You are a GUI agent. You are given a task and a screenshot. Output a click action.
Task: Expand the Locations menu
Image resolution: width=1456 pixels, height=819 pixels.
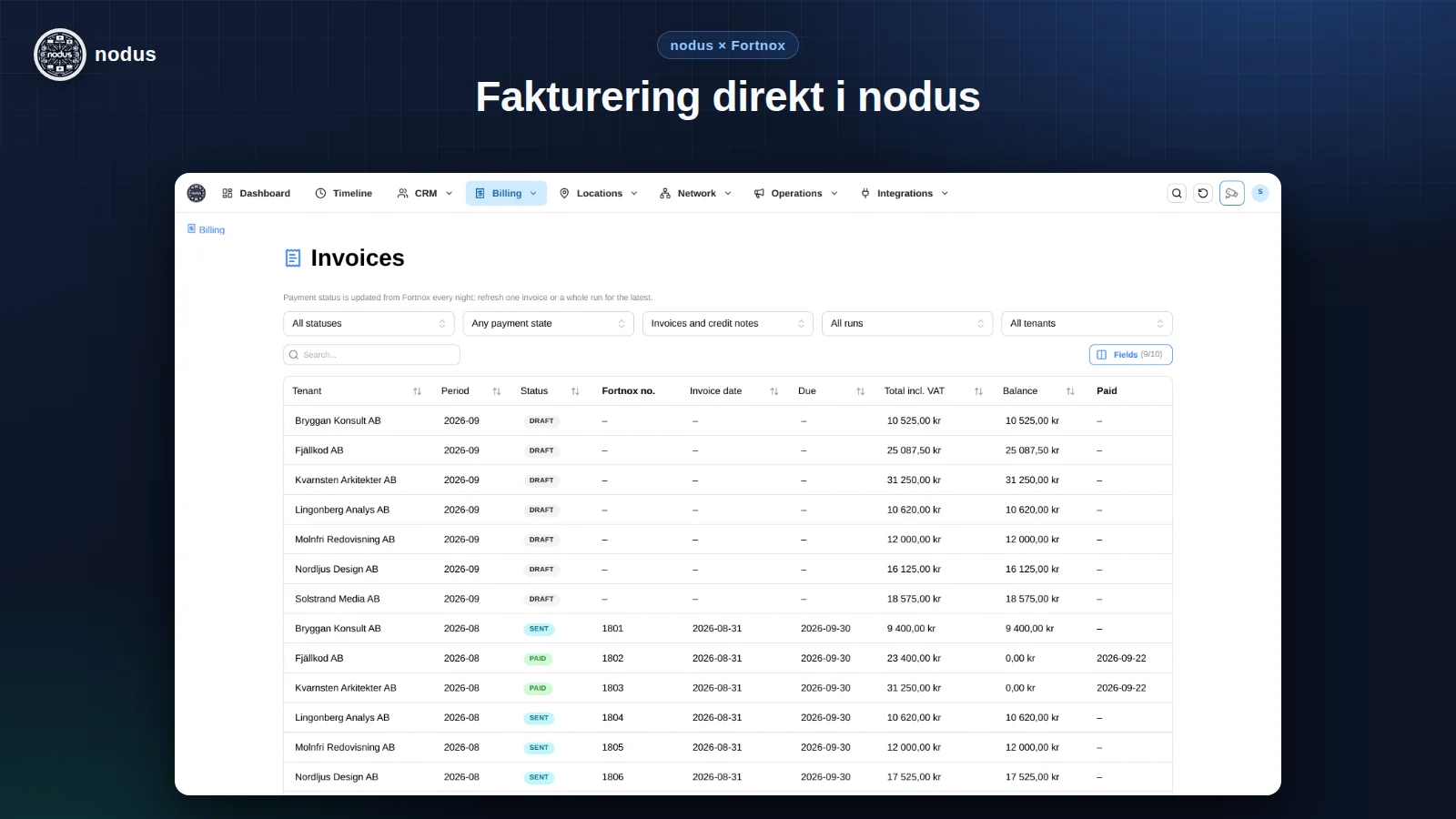click(x=599, y=193)
